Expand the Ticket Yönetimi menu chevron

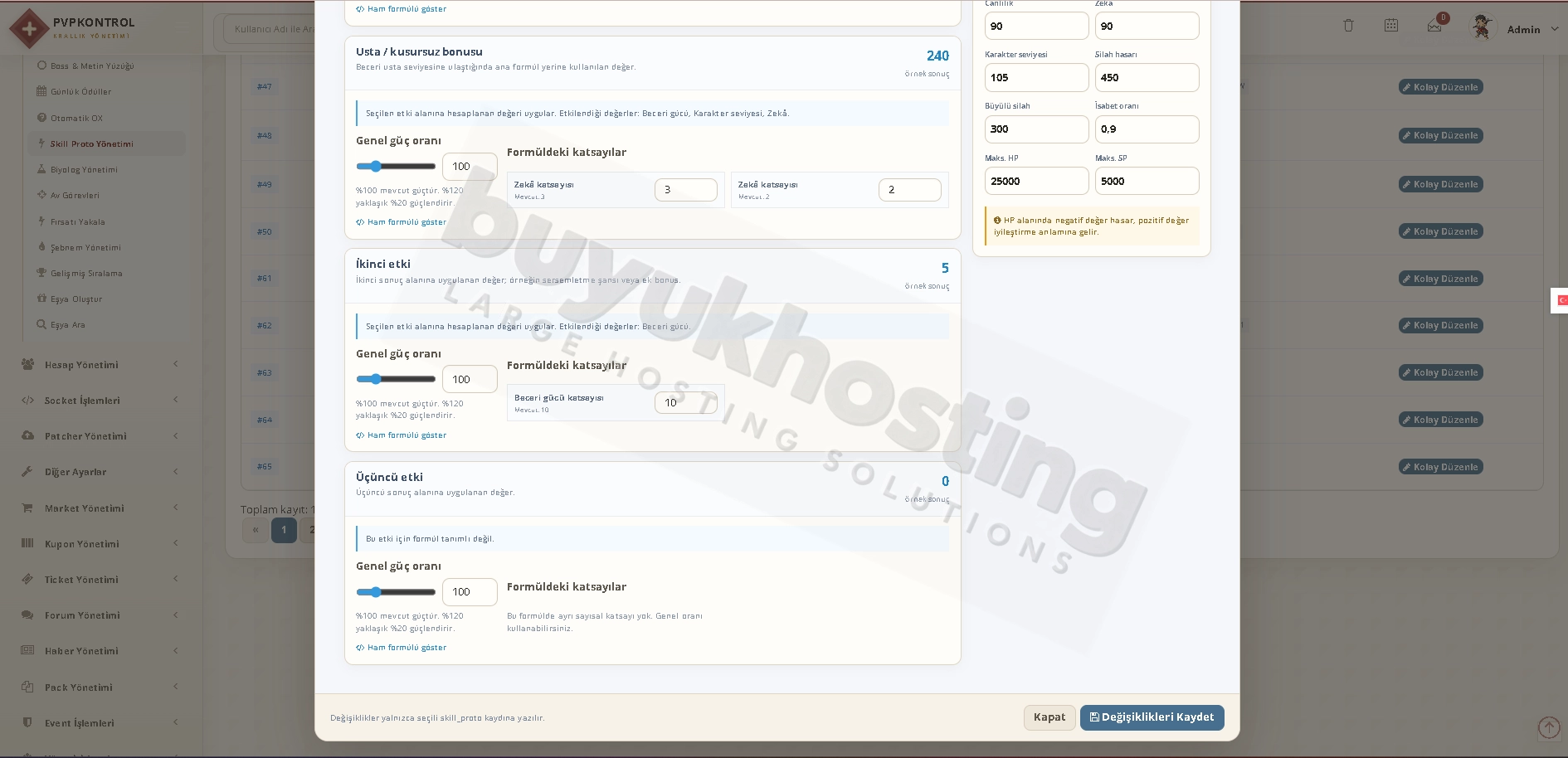tap(175, 579)
